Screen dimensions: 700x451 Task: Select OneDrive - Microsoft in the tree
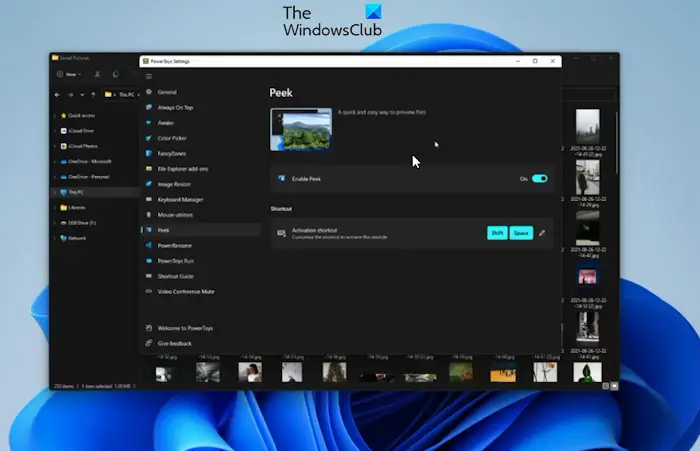point(90,161)
